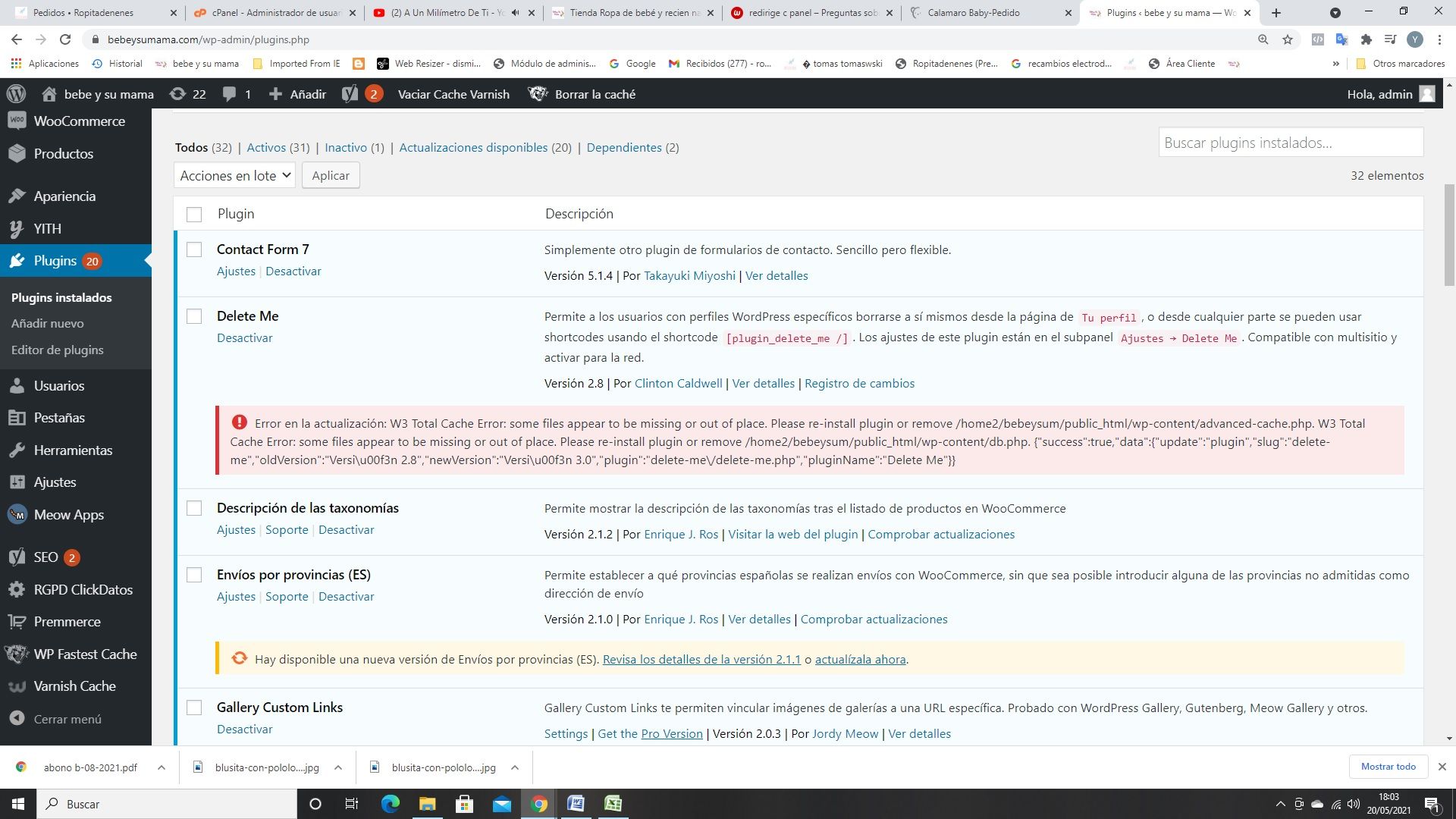This screenshot has width=1456, height=819.
Task: Collapse the sidebar with the Cerrar menú arrow
Action: pos(17,719)
